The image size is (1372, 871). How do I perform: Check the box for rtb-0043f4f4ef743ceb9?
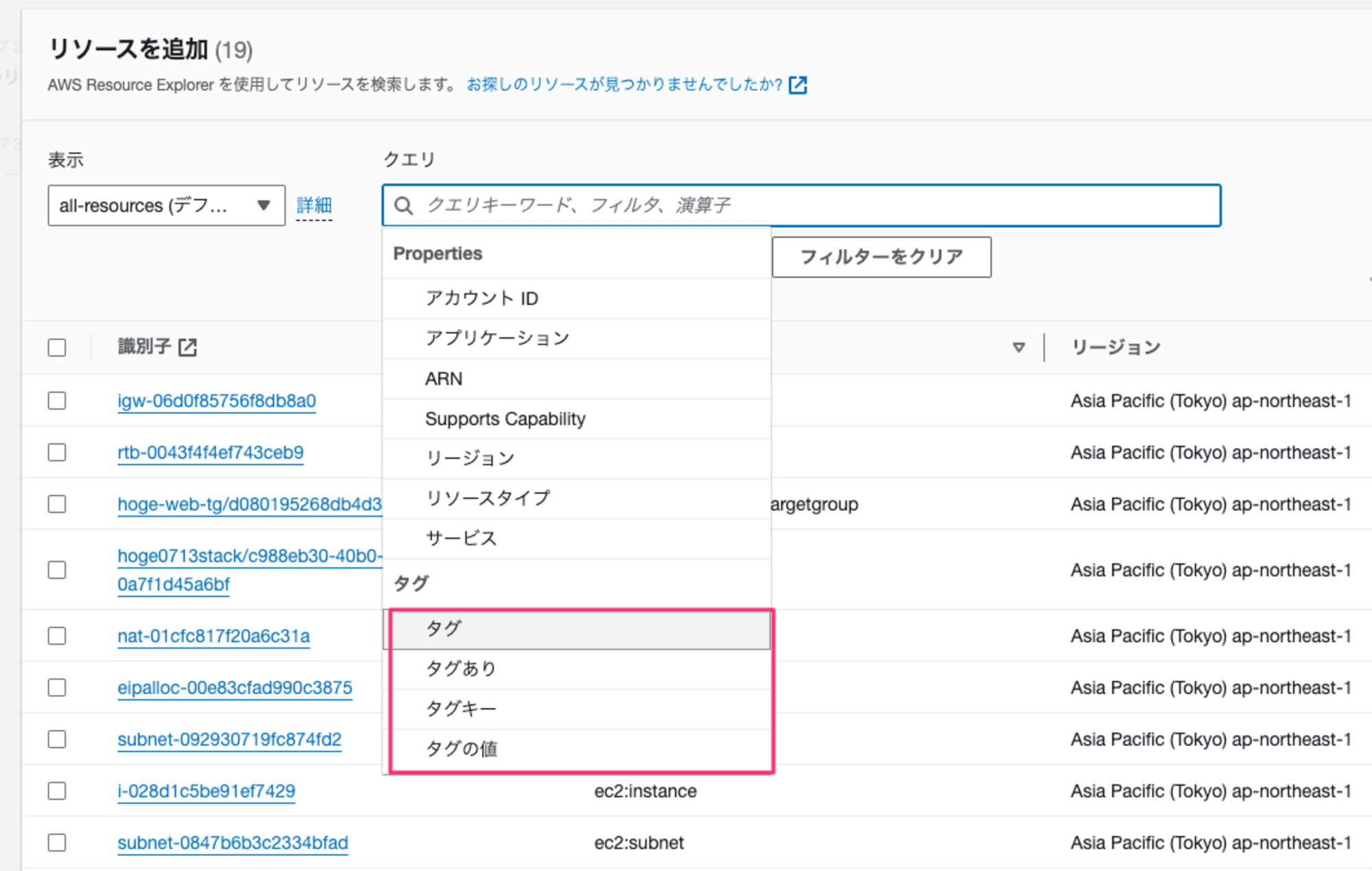57,453
